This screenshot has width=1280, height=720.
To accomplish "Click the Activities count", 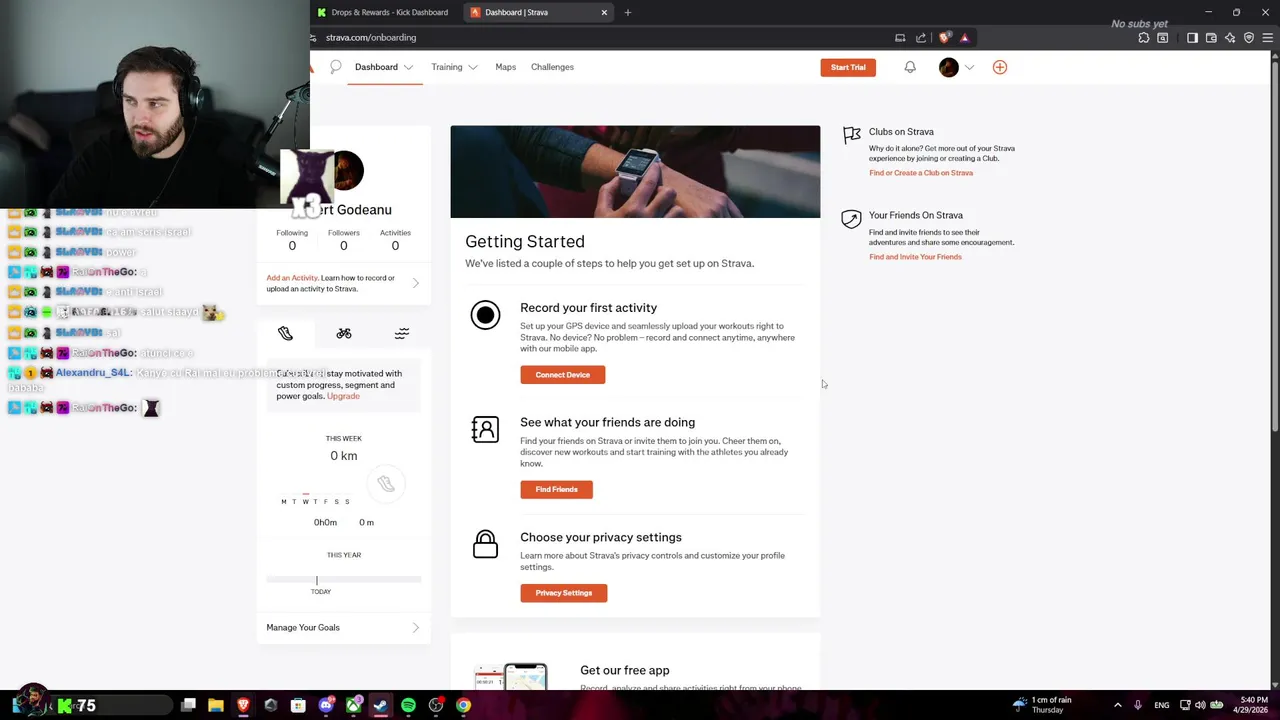I will pyautogui.click(x=395, y=246).
